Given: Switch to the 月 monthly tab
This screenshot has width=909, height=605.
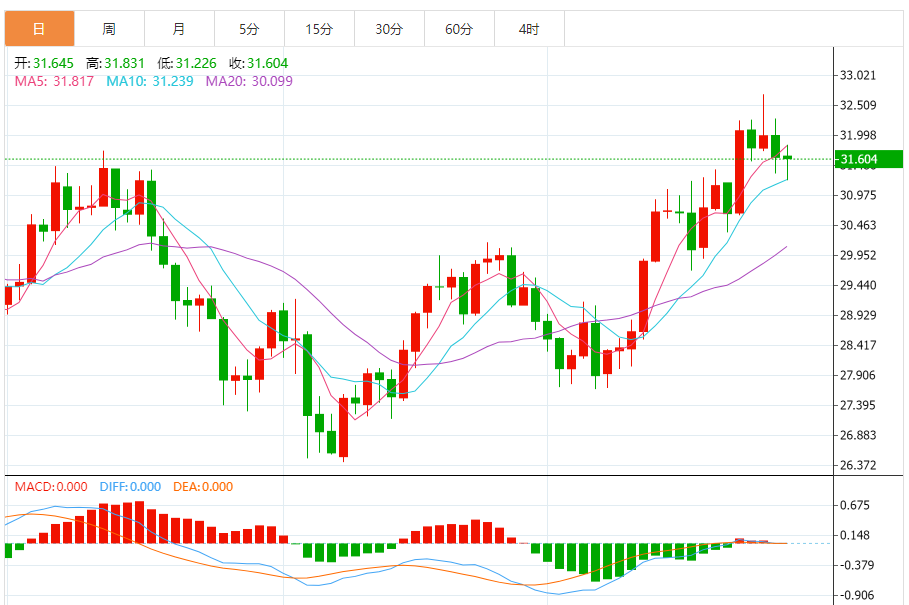Looking at the screenshot, I should pyautogui.click(x=180, y=29).
